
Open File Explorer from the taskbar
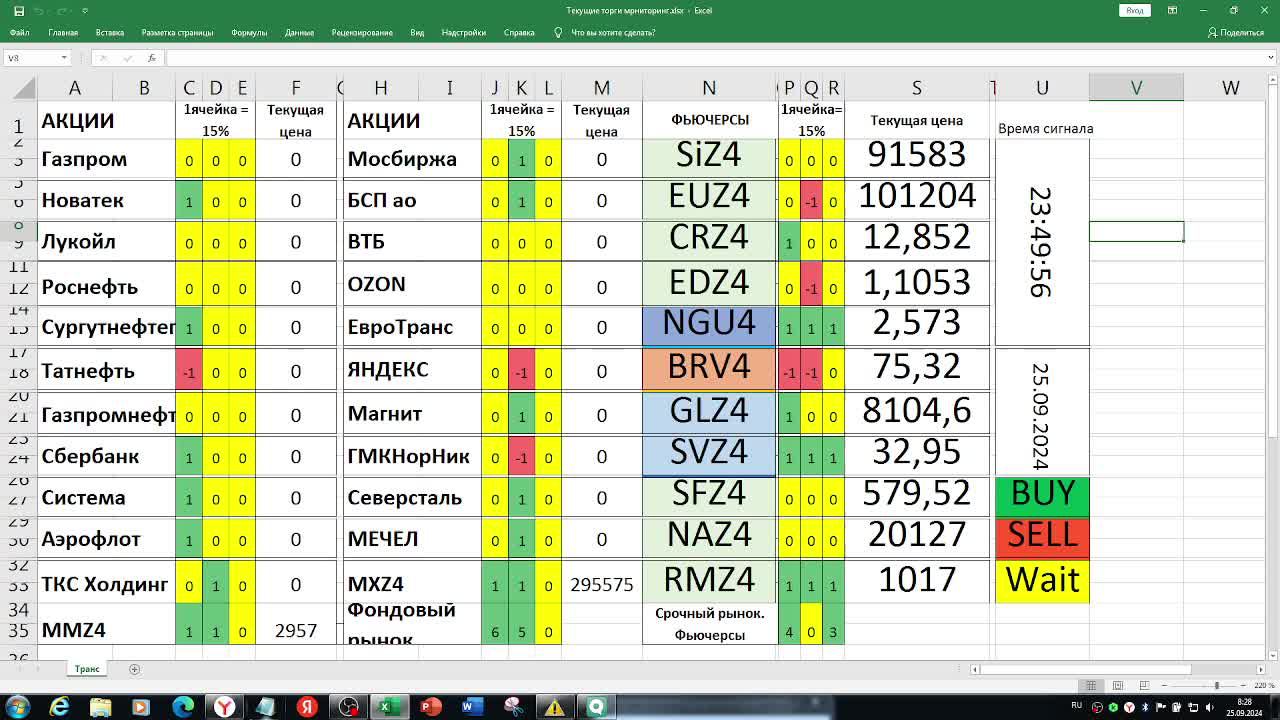(101, 707)
